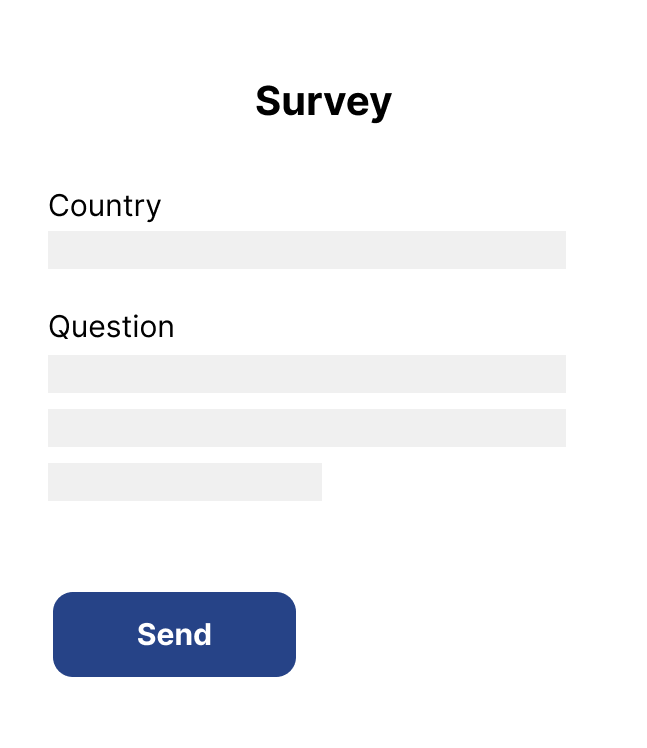Select the second Question input line
Viewport: 647px width, 748px height.
[x=306, y=428]
